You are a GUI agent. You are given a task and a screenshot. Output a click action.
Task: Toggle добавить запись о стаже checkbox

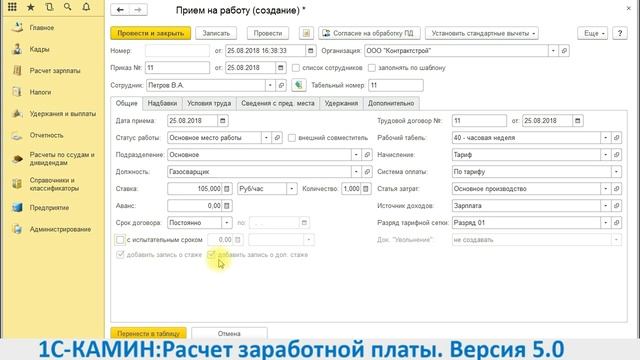pos(120,255)
